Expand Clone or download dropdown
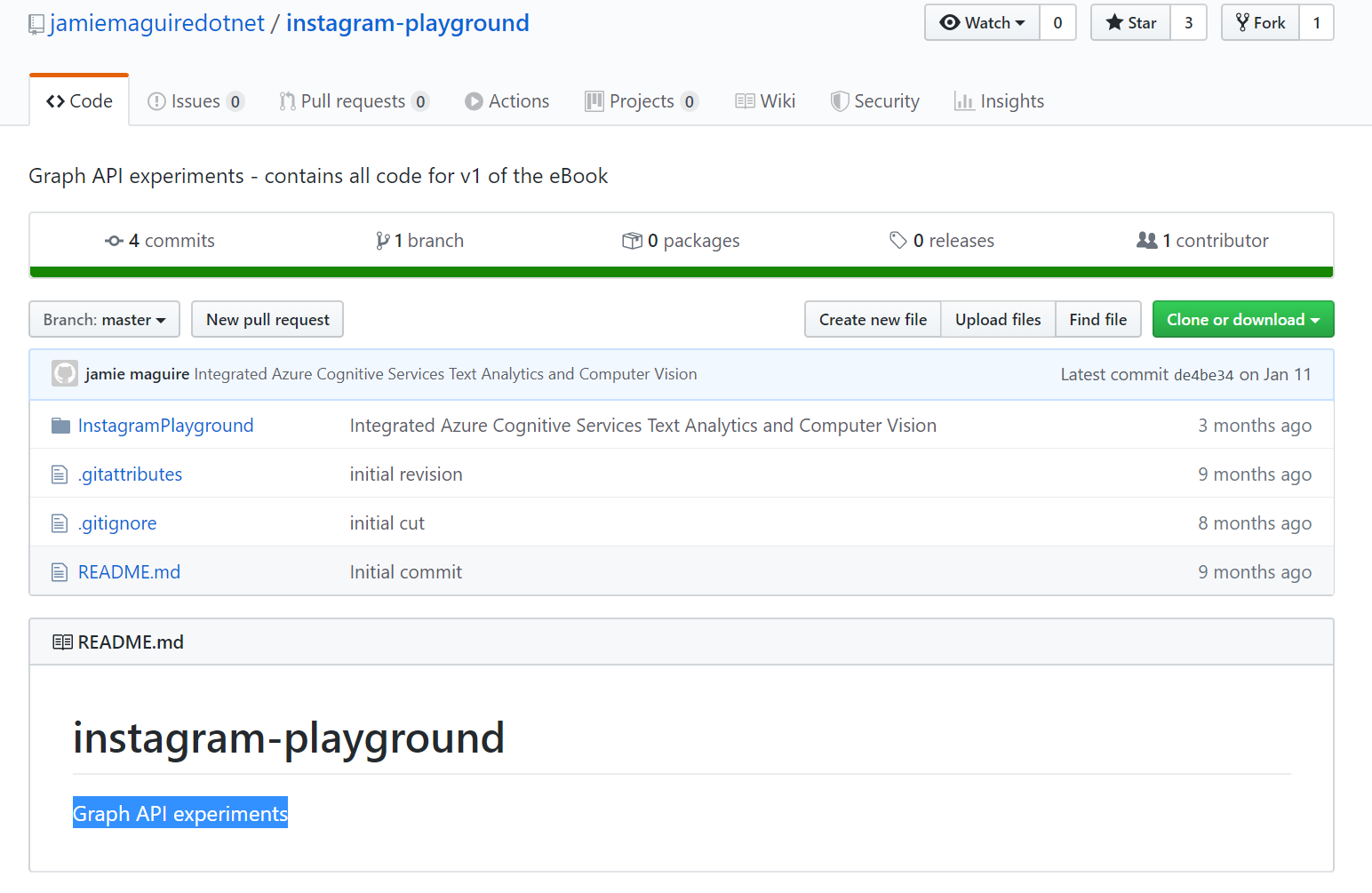Image resolution: width=1372 pixels, height=893 pixels. pos(1243,319)
